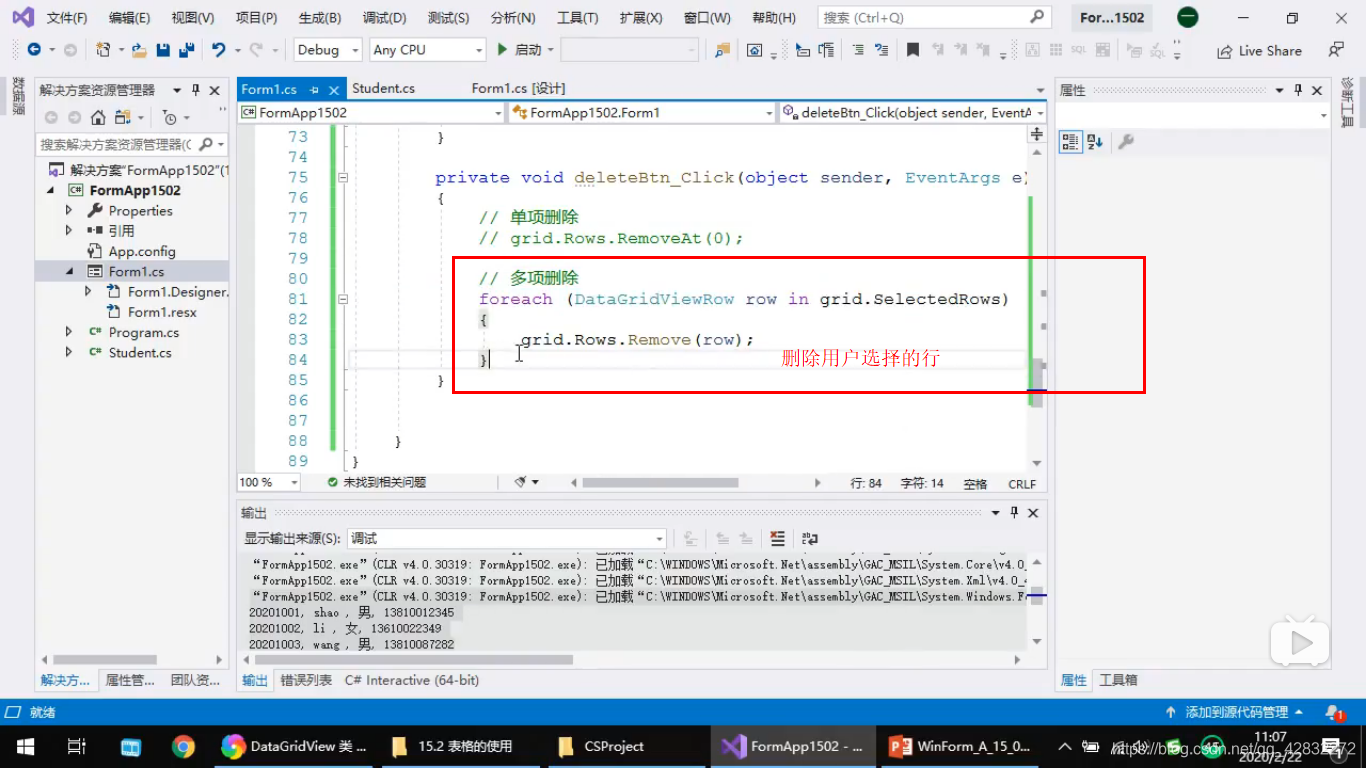Viewport: 1366px width, 768px height.
Task: Select App.config in Solution Explorer
Action: coord(142,251)
